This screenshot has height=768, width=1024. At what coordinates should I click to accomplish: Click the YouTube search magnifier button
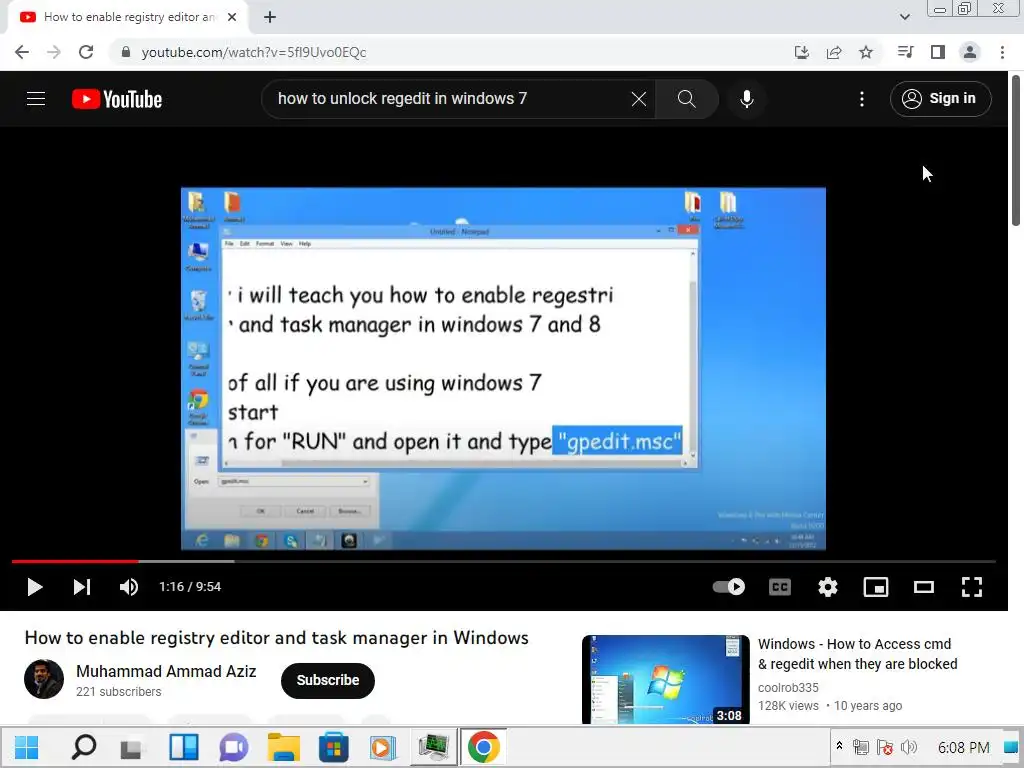686,99
